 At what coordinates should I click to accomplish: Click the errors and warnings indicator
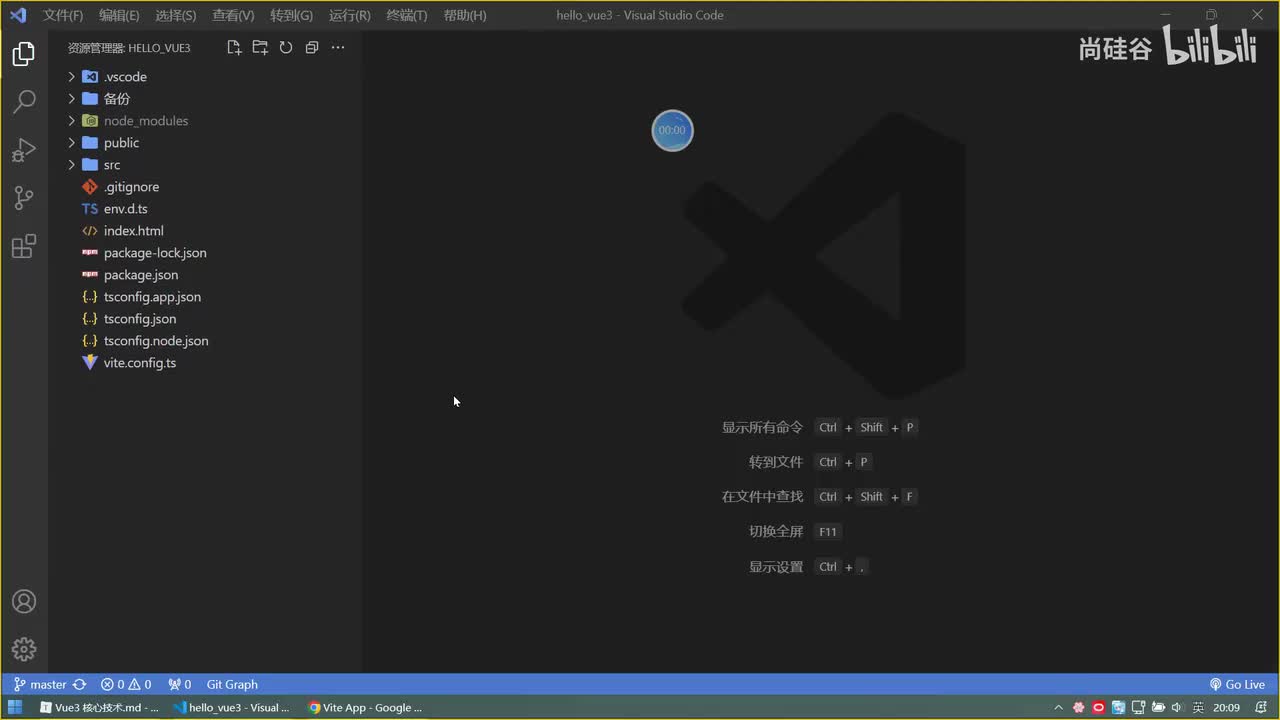(126, 685)
